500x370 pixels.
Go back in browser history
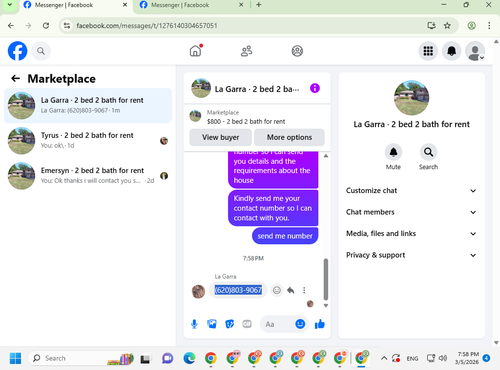pos(11,26)
